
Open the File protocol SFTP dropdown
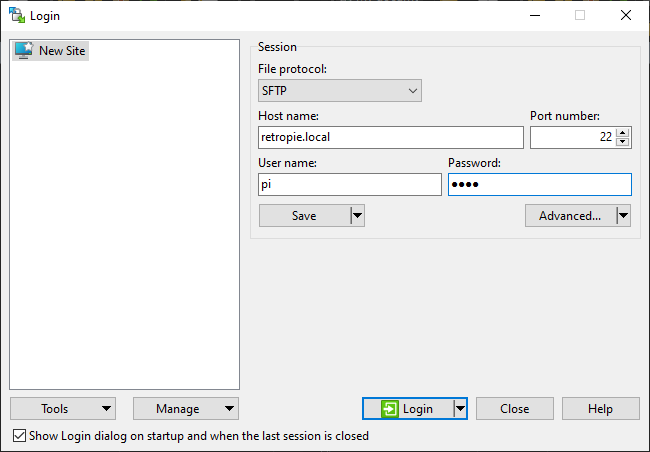[339, 91]
